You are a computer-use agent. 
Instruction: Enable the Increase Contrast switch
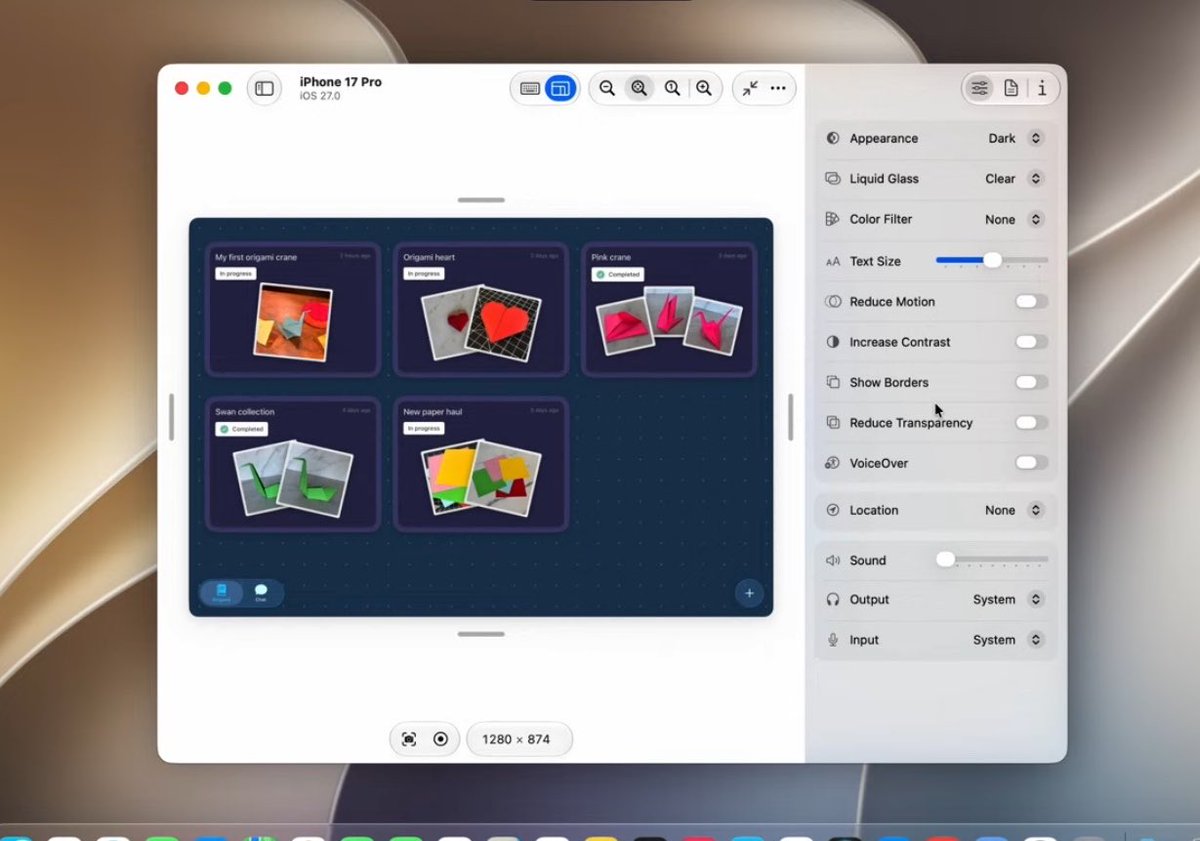click(1032, 342)
